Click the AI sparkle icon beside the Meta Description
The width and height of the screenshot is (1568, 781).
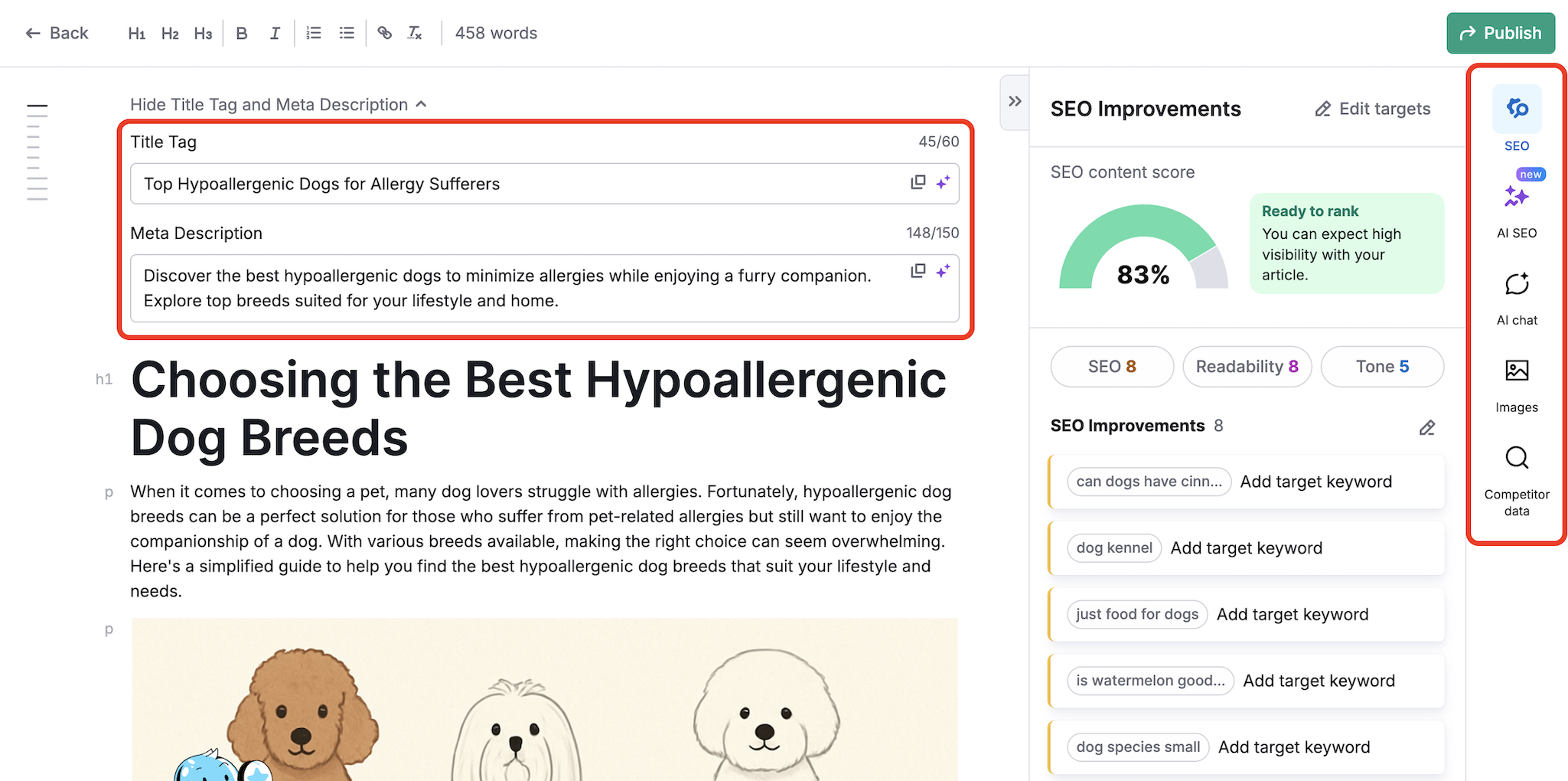tap(943, 270)
